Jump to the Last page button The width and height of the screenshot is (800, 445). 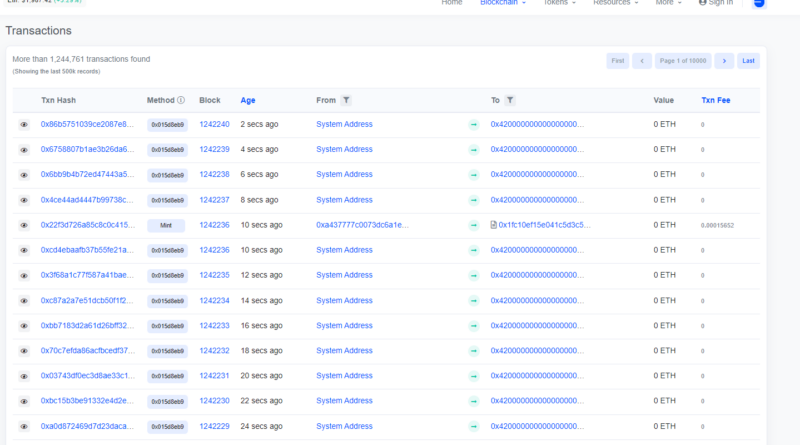tap(748, 61)
